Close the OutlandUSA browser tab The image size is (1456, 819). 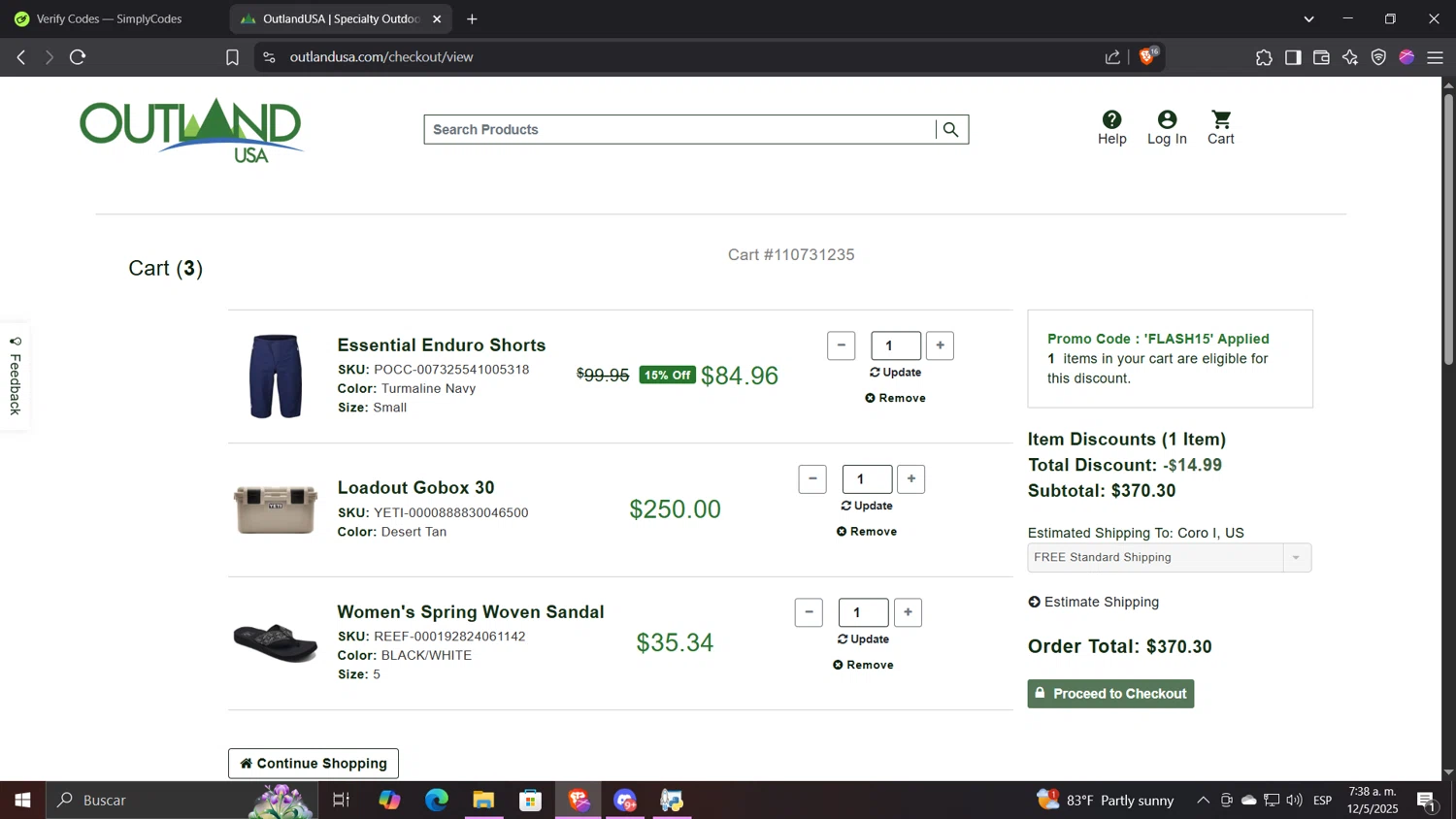point(437,18)
